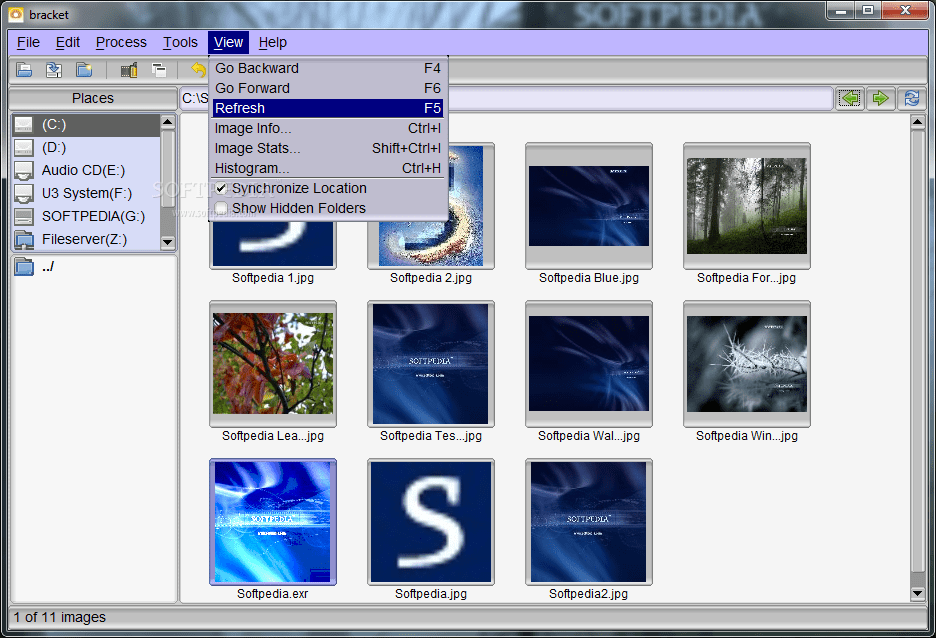This screenshot has width=936, height=638.
Task: Click the green forward arrow button
Action: point(880,98)
